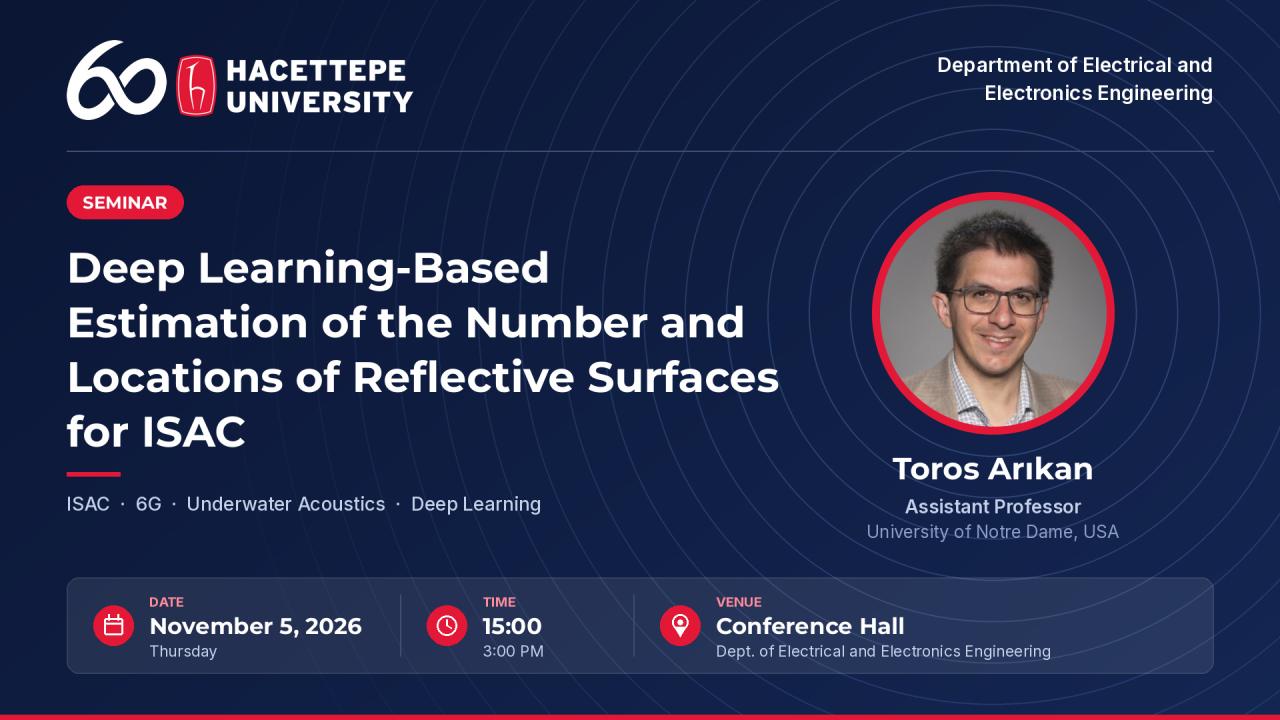Click the Deep Learning tag
Viewport: 1280px width, 720px height.
(x=476, y=504)
